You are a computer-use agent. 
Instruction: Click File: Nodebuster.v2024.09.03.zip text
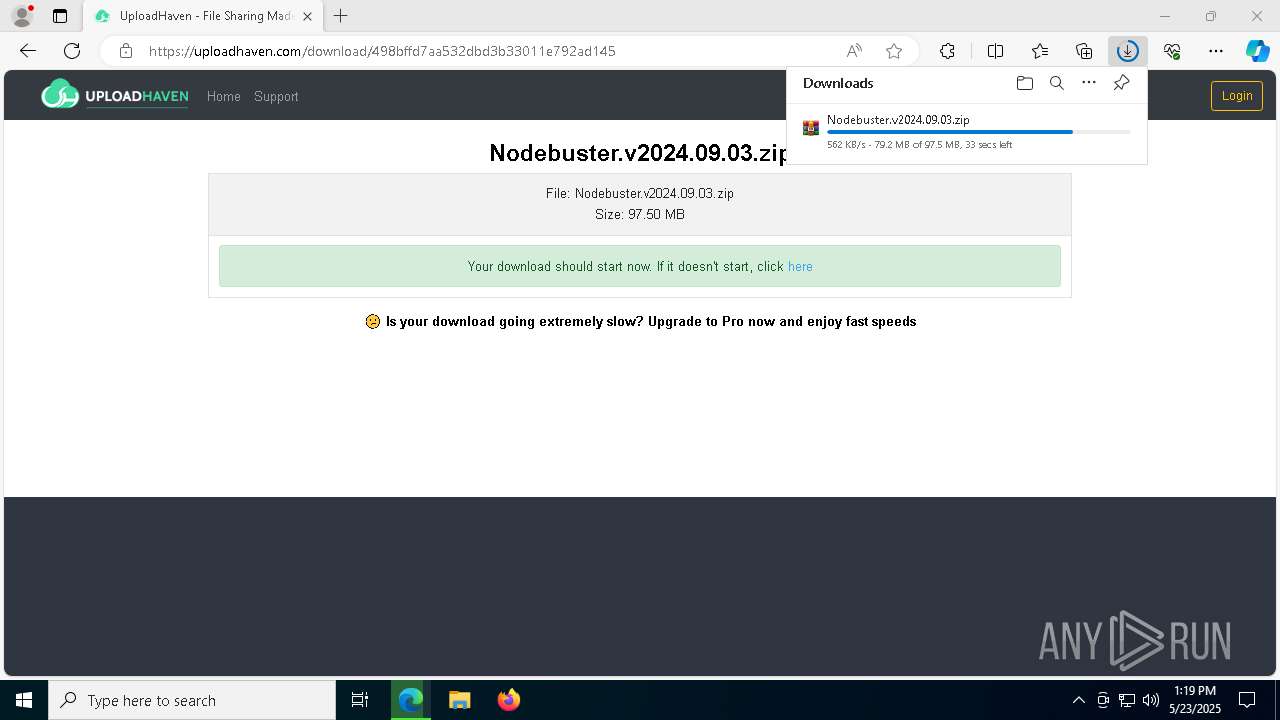coord(640,193)
